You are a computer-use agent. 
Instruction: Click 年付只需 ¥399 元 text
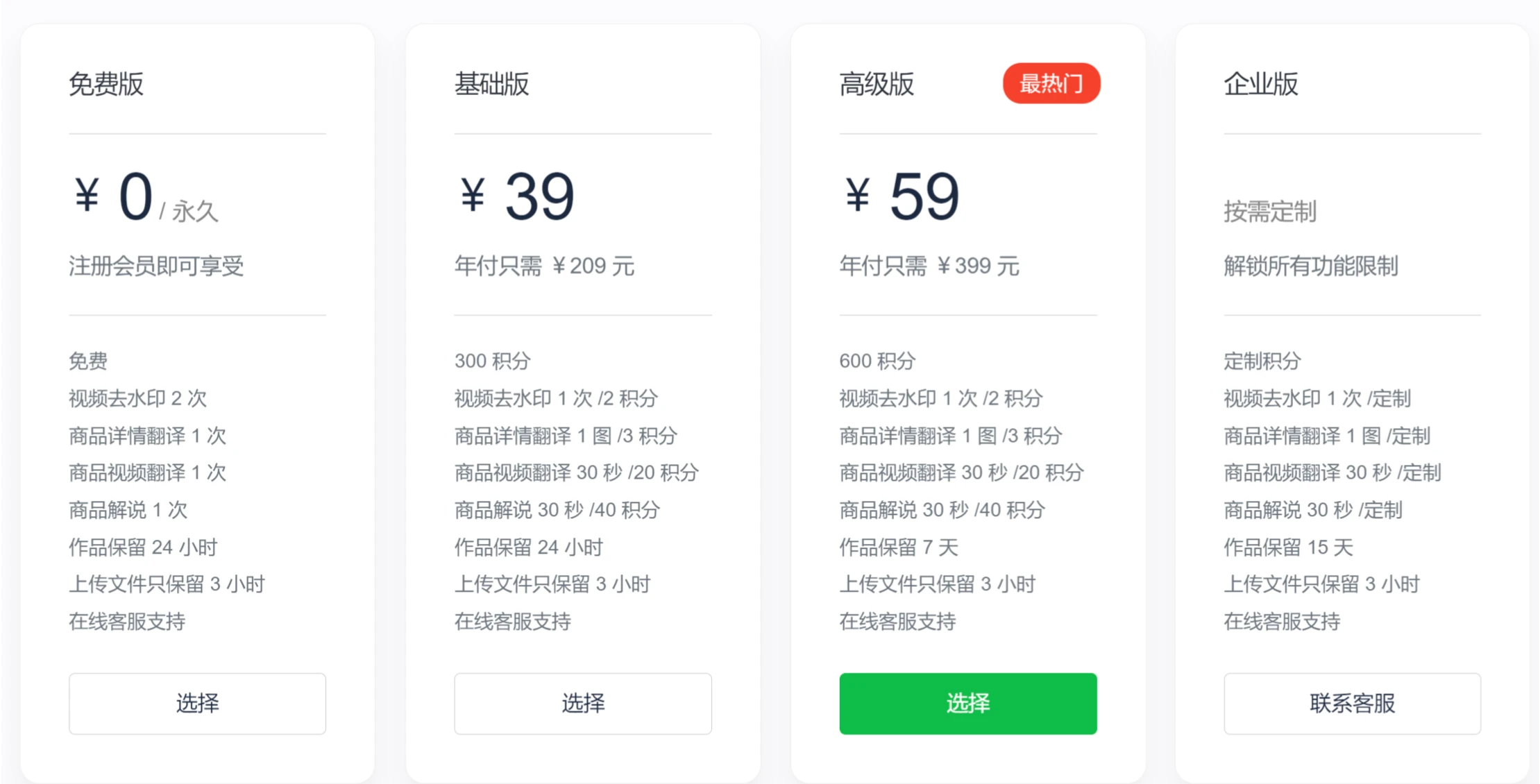pyautogui.click(x=929, y=266)
